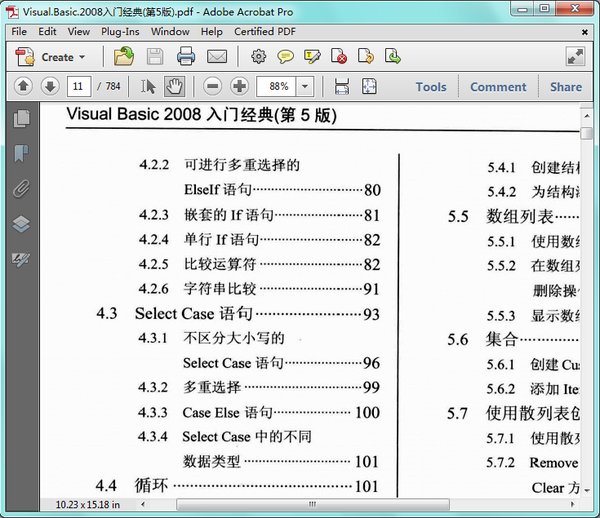The width and height of the screenshot is (600, 518).
Task: Activate the Select tool arrow
Action: [x=148, y=87]
